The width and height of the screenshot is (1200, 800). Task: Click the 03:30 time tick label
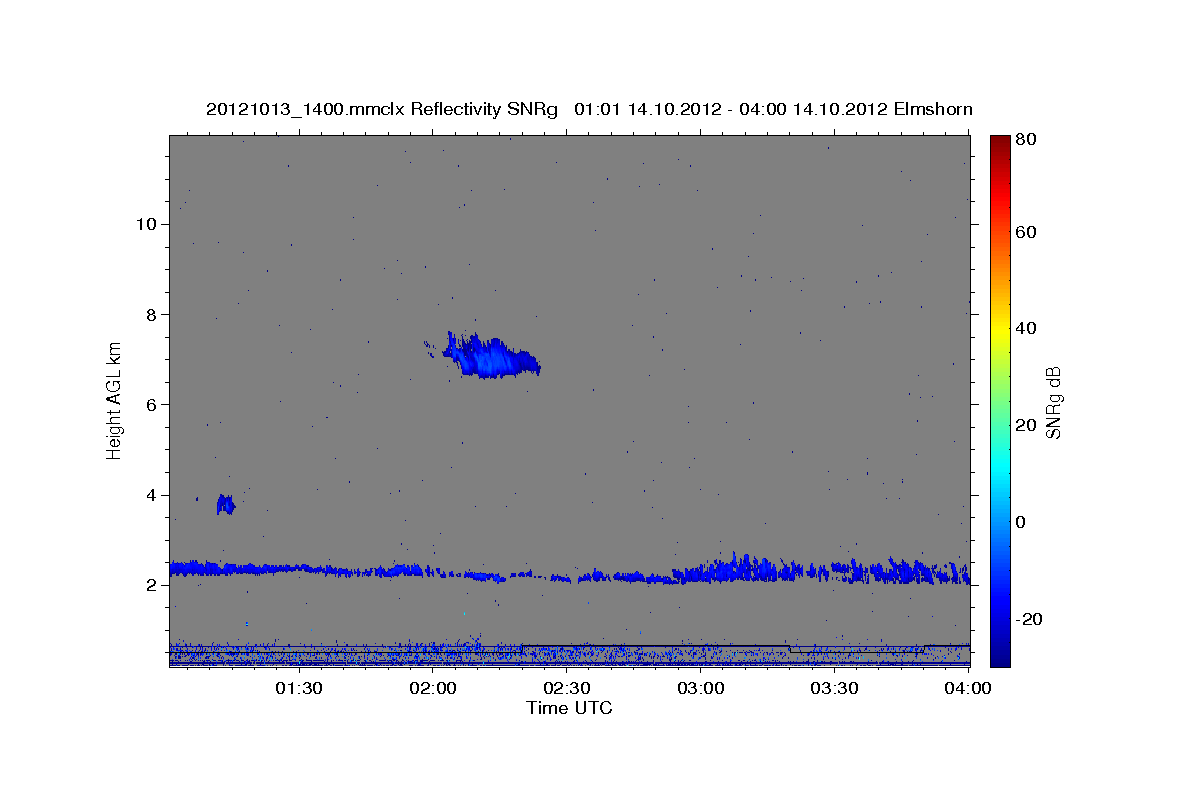[834, 688]
